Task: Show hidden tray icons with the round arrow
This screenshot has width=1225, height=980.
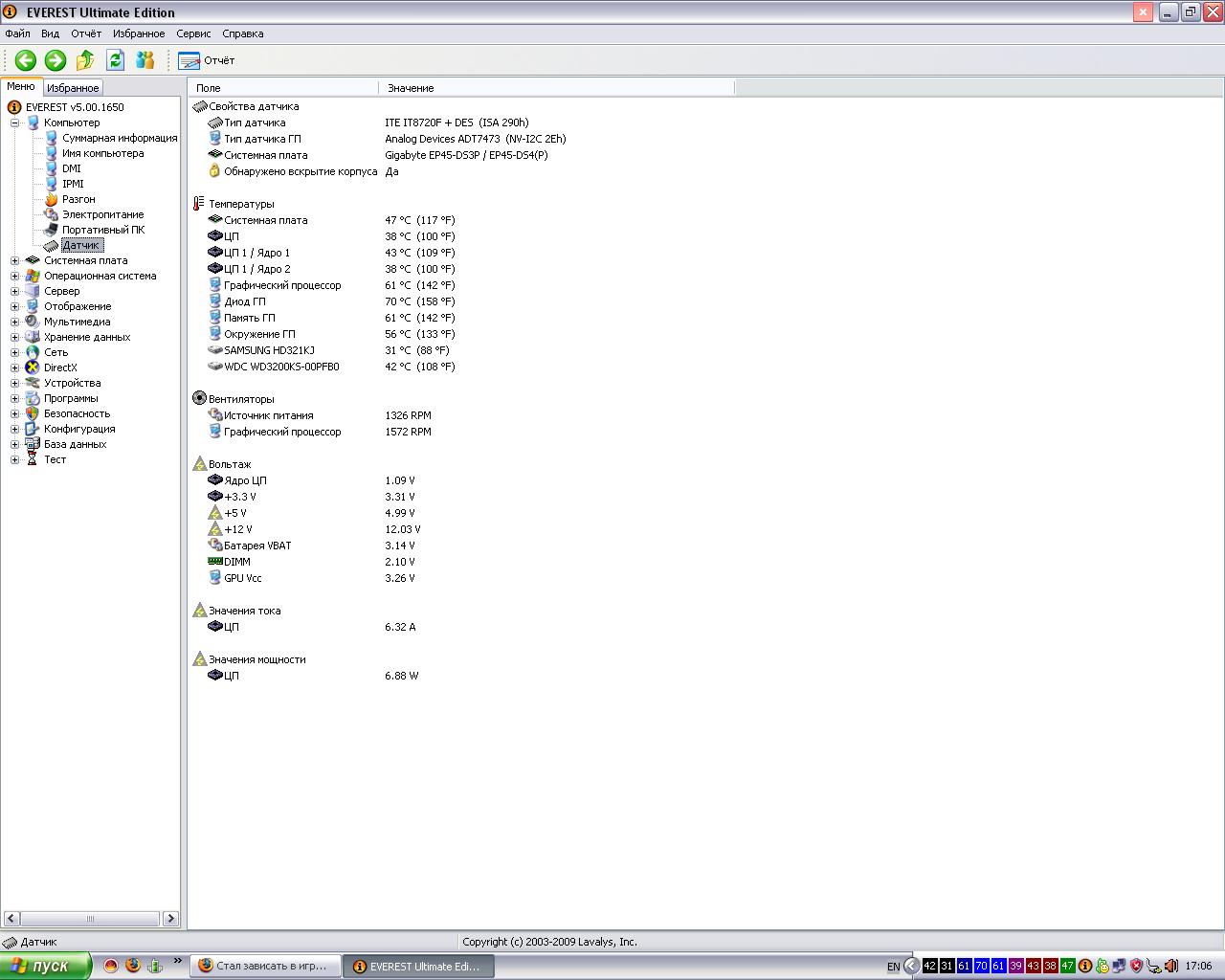Action: (911, 966)
